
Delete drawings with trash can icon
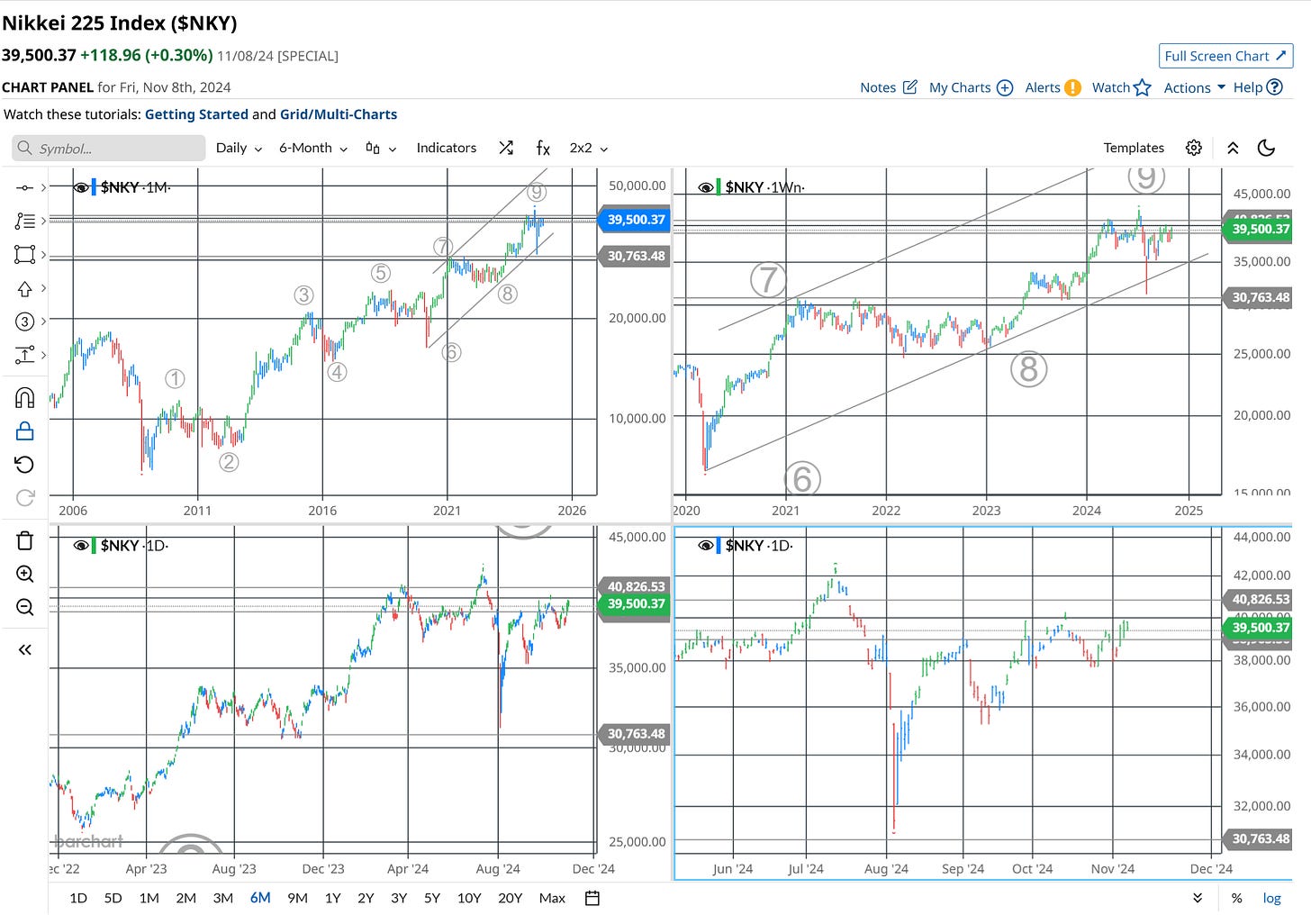(x=24, y=540)
